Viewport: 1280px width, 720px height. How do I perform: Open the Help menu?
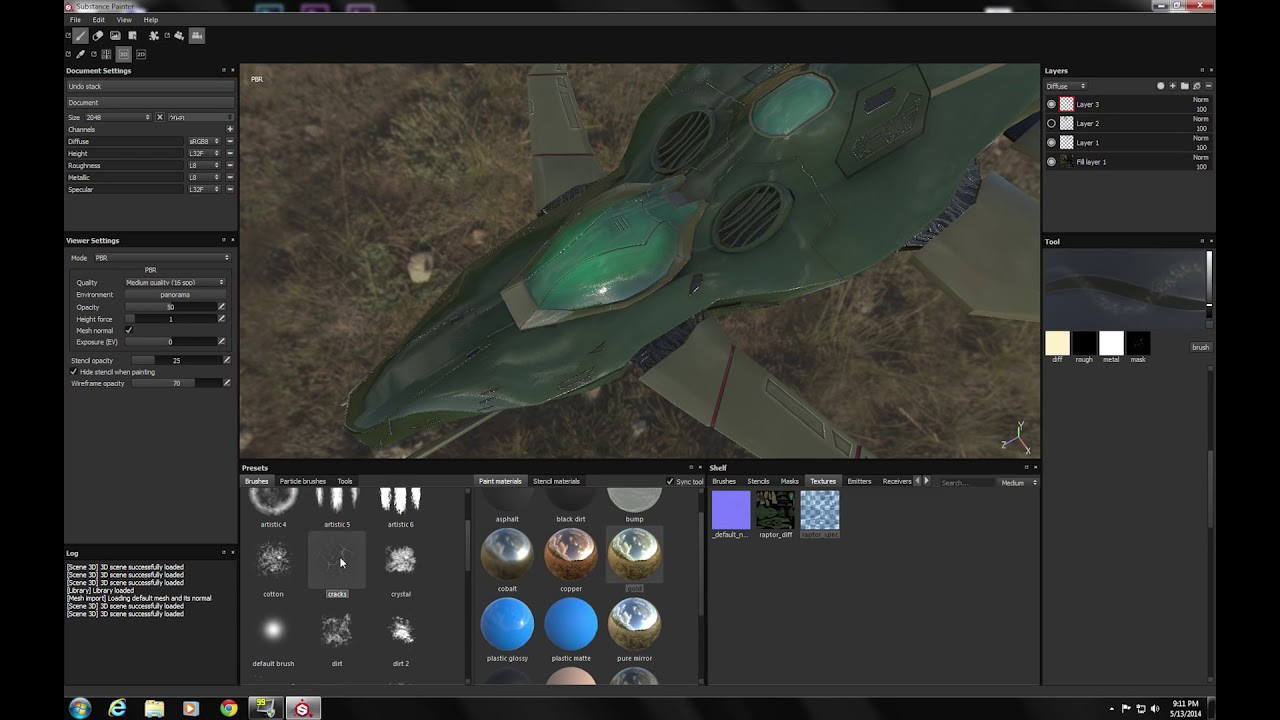tap(150, 20)
